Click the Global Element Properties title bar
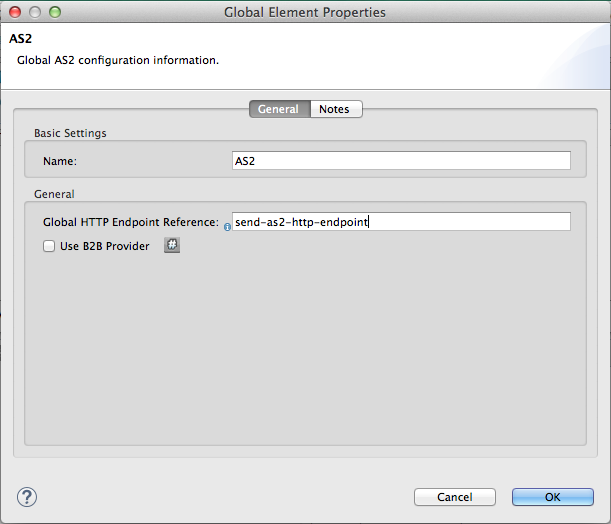611x524 pixels. [x=305, y=13]
